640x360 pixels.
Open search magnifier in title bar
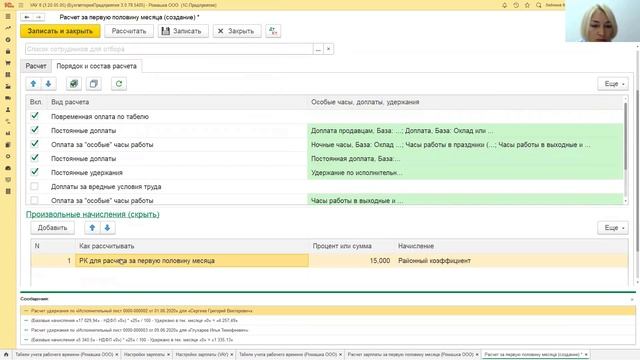tap(539, 5)
